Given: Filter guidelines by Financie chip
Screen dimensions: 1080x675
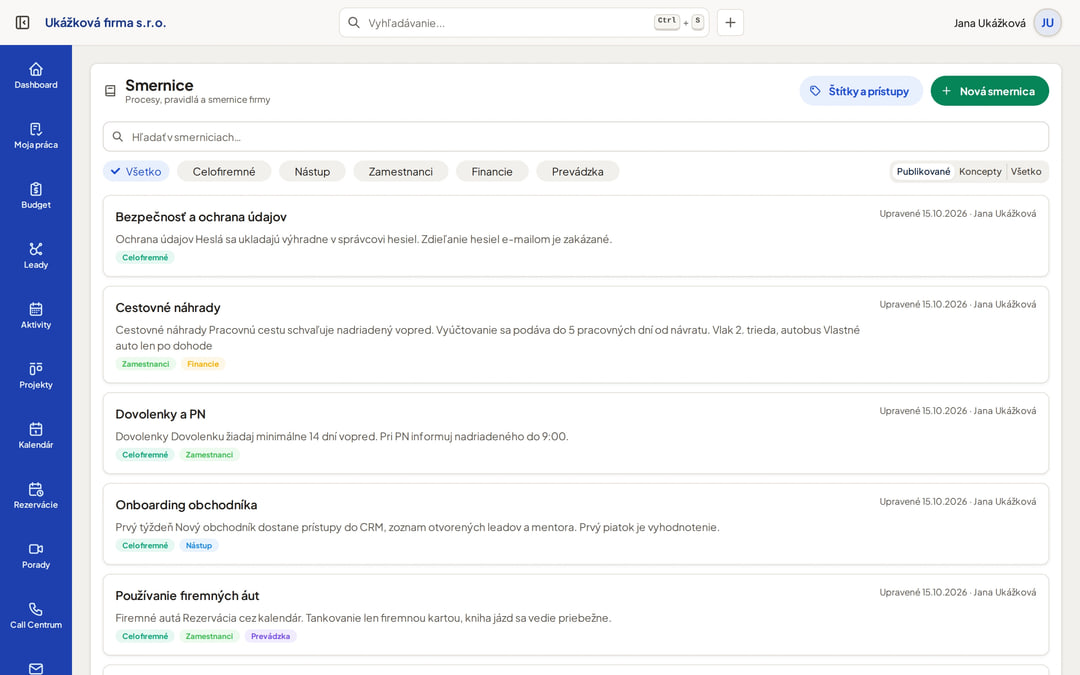Looking at the screenshot, I should click(492, 172).
